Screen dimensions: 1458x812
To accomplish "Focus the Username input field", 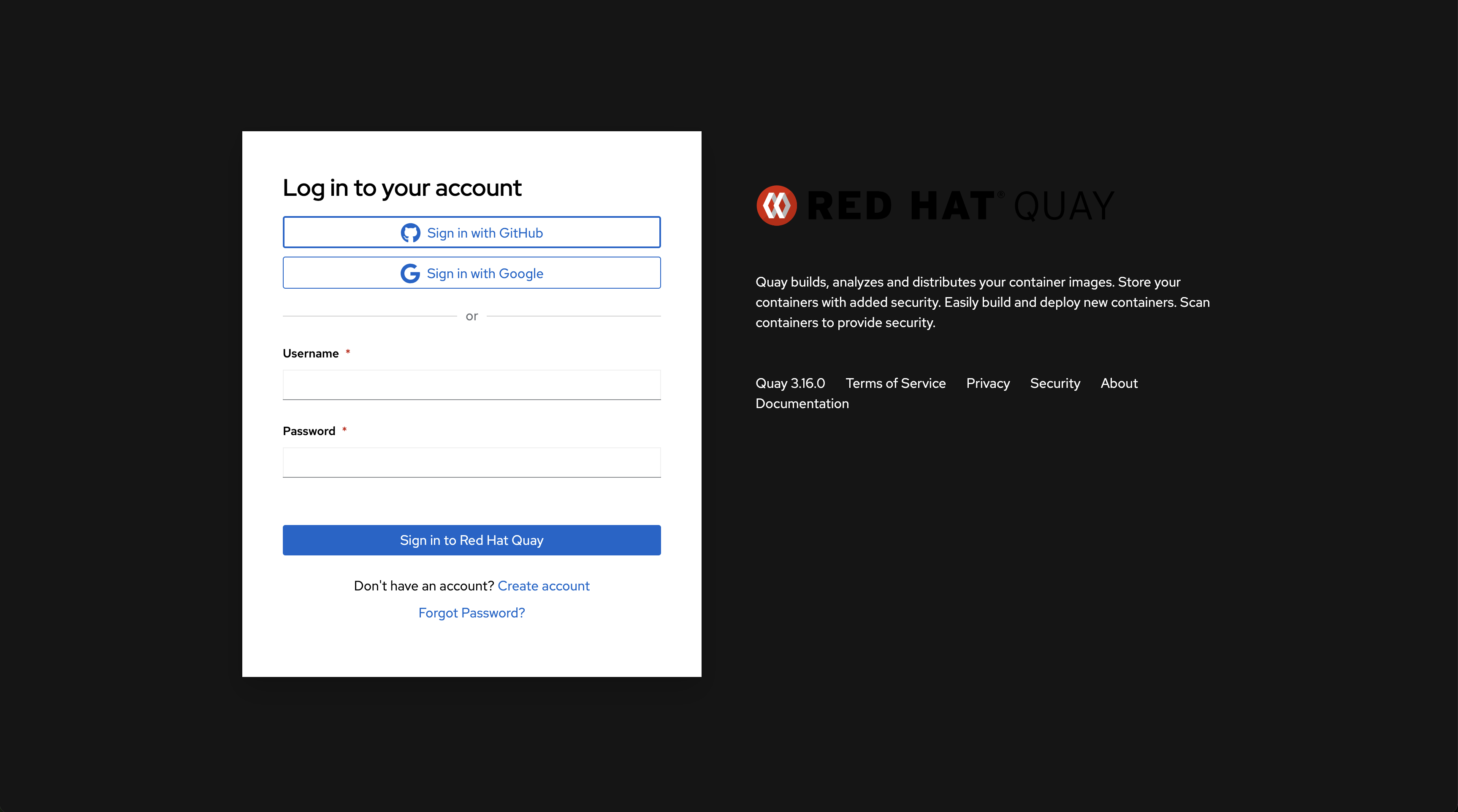I will (472, 385).
